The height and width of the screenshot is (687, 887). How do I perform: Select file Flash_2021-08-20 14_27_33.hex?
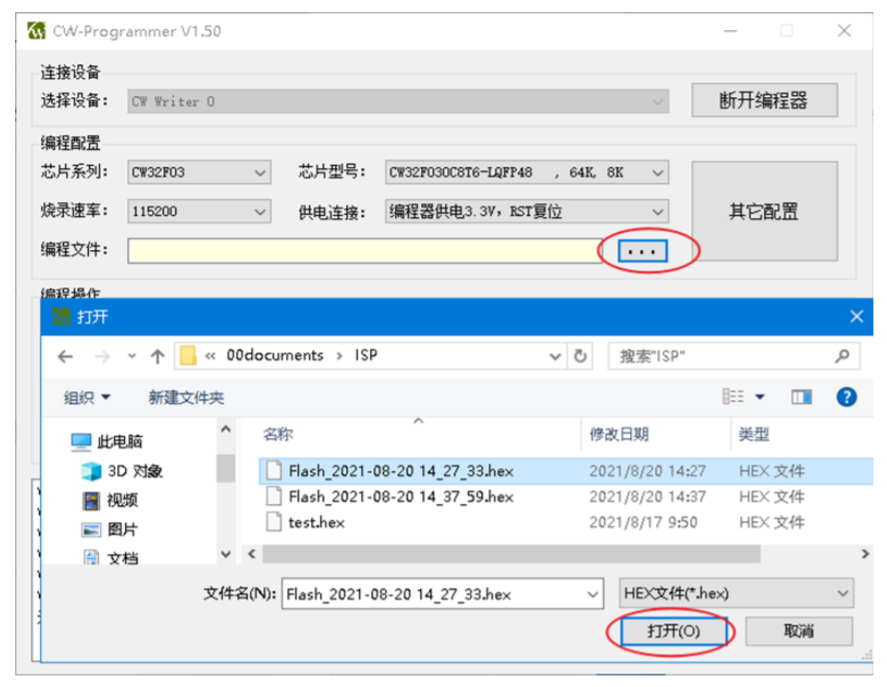click(566, 471)
